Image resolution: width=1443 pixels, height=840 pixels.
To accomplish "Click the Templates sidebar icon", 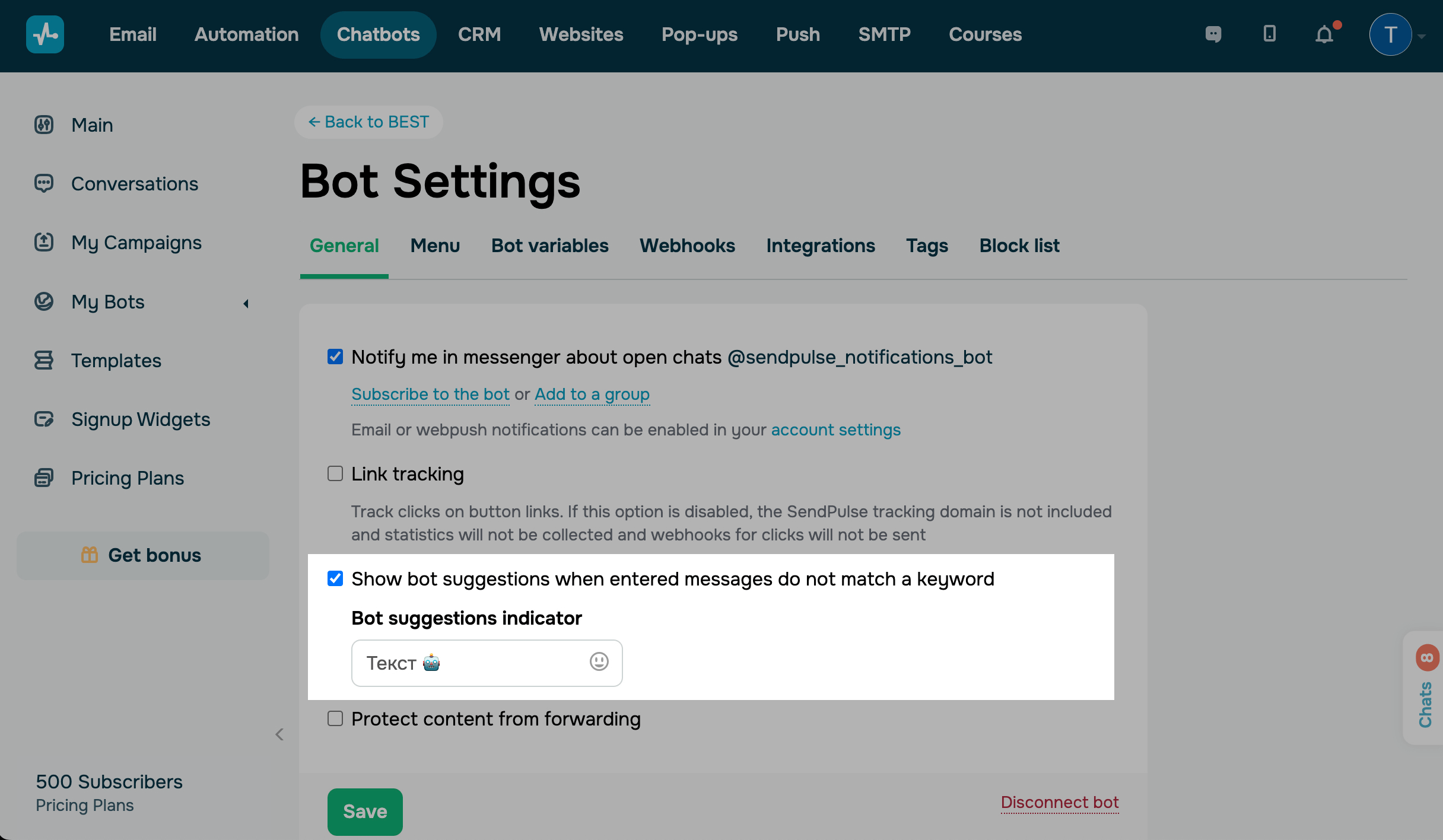I will point(44,360).
